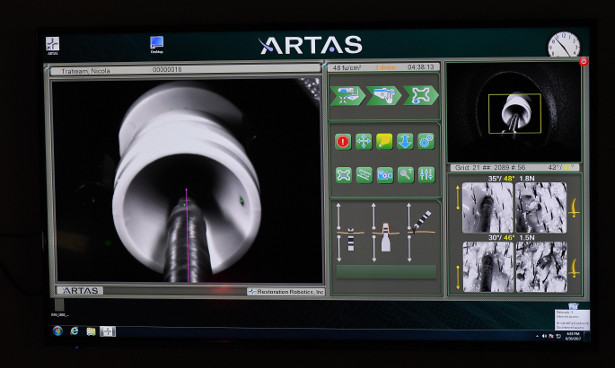Click the top-left follicle thumbnail labeled 35°/48°
This screenshot has width=615, height=368.
tap(487, 207)
